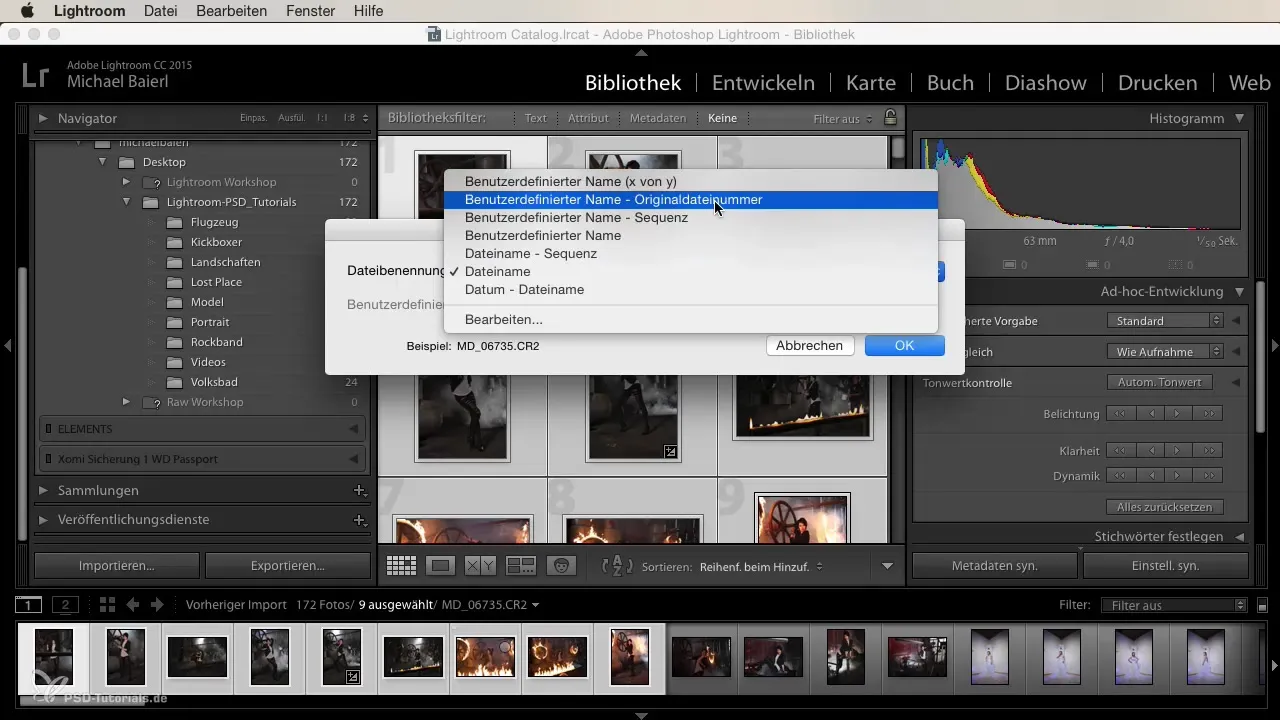Add publish service with plus icon
This screenshot has width=1280, height=720.
[x=359, y=520]
